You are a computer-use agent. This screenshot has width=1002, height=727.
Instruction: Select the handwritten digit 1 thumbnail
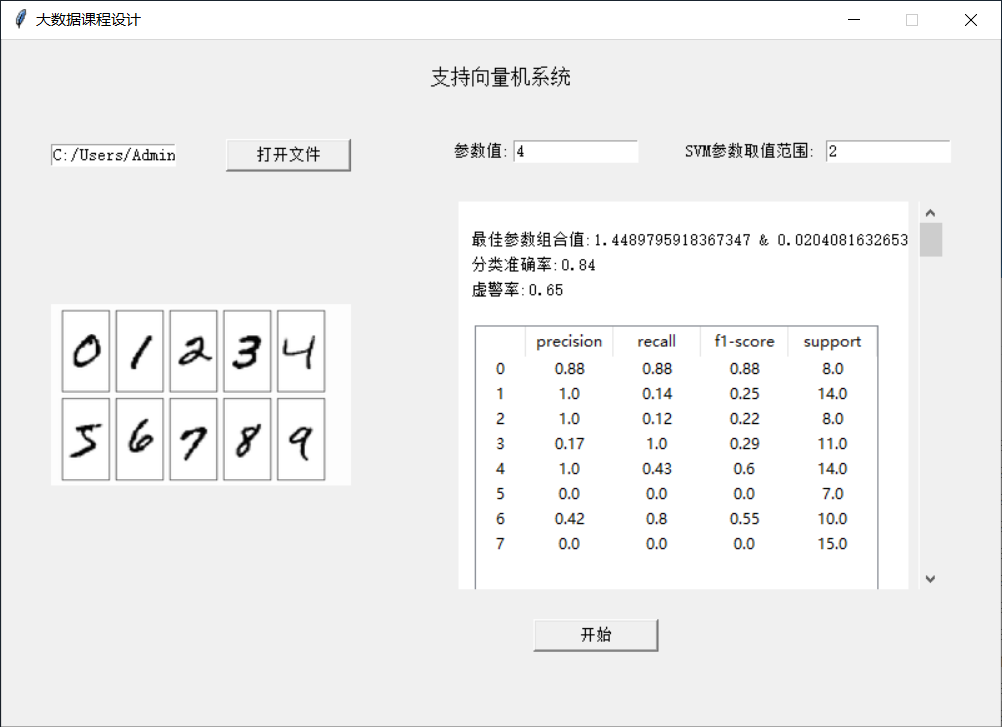pos(139,352)
